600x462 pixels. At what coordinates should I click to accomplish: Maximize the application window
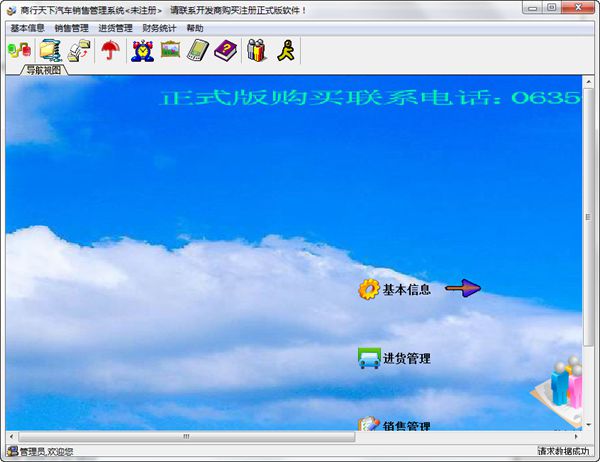551,8
